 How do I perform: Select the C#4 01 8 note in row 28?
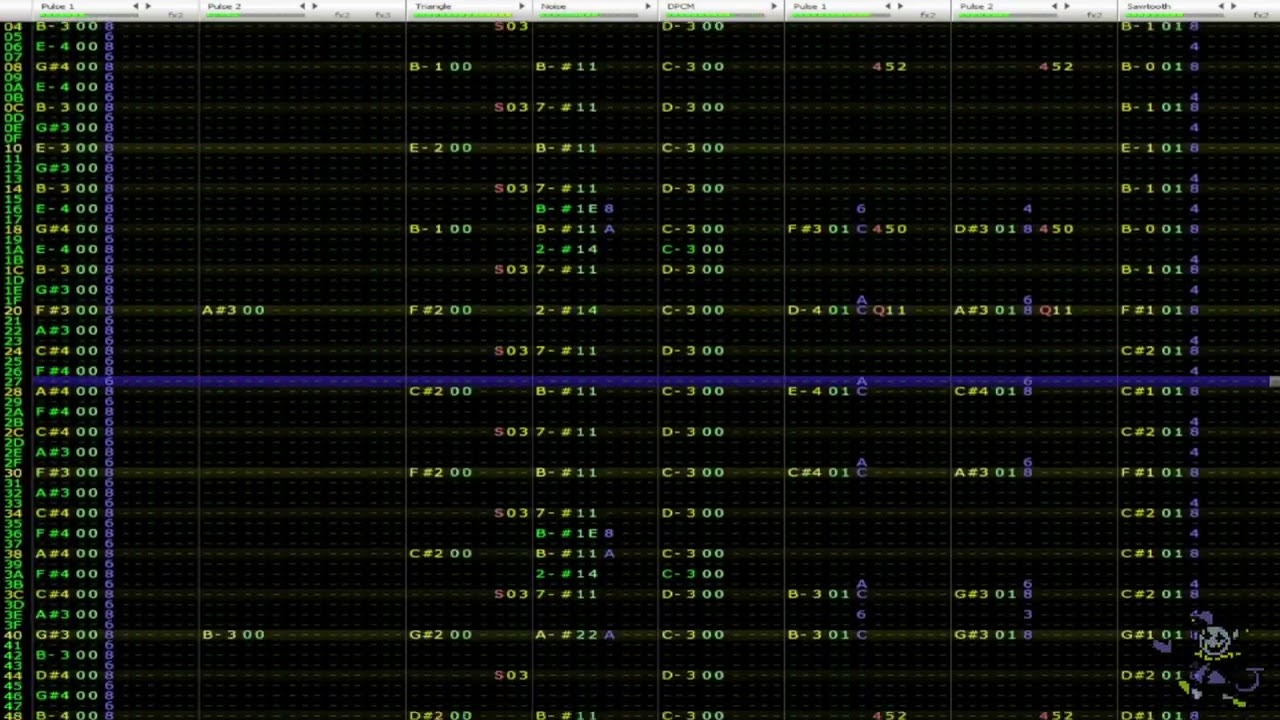[x=994, y=391]
